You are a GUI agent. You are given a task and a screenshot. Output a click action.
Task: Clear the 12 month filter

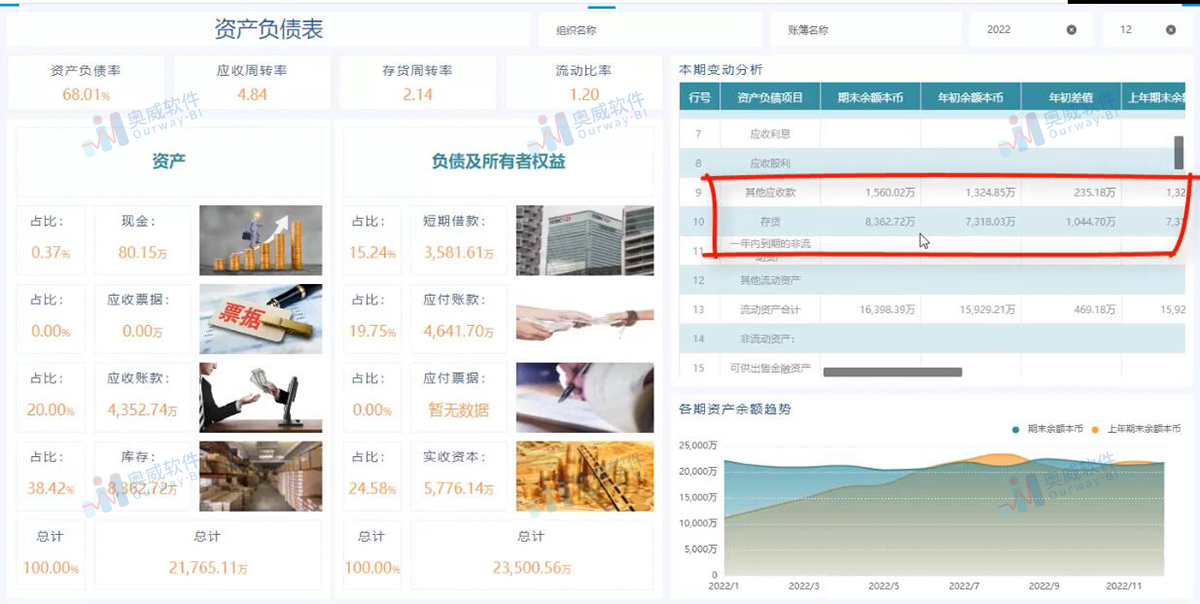click(x=1171, y=30)
